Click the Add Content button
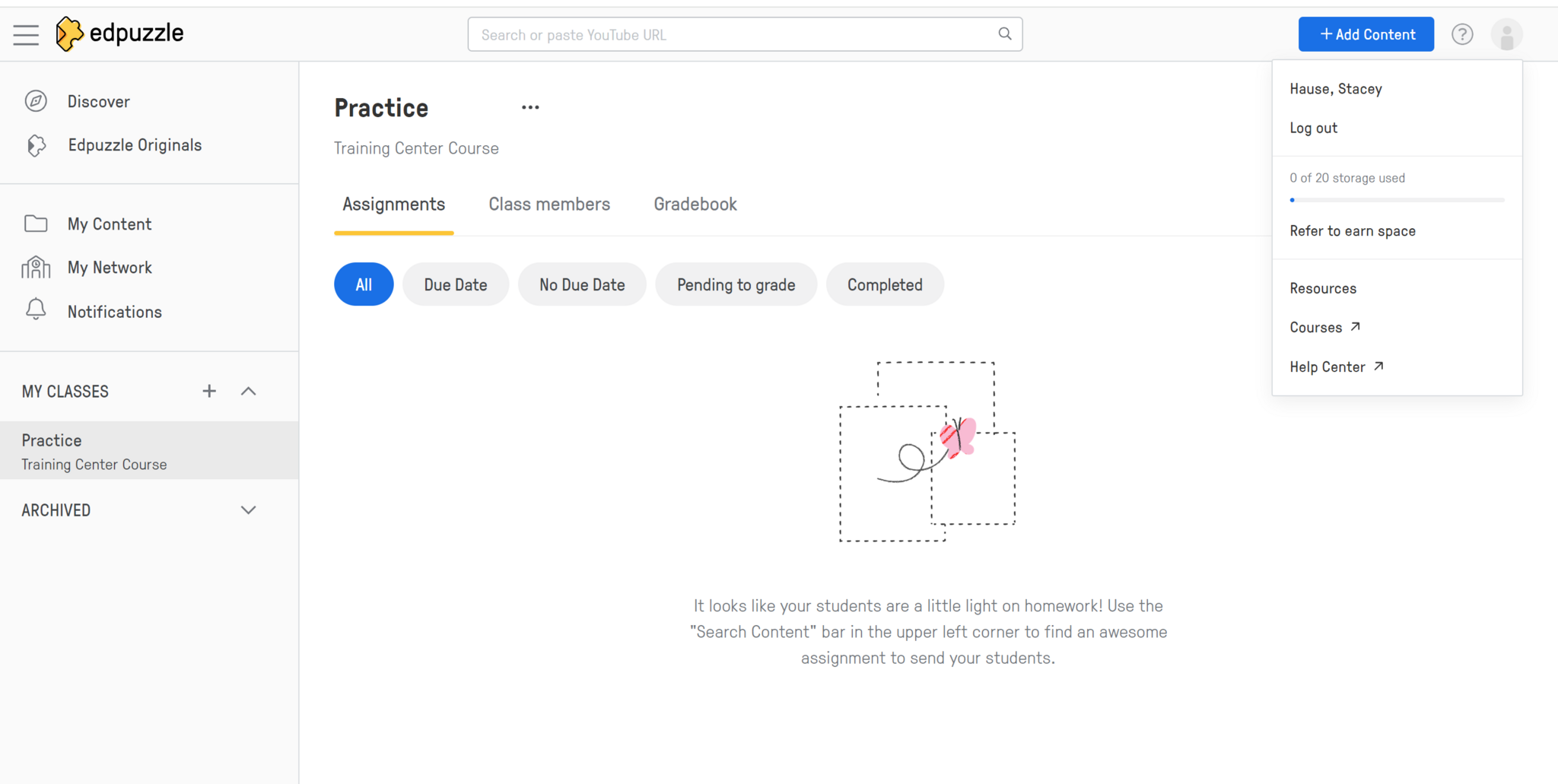Screen dimensions: 1558x784 point(1366,34)
